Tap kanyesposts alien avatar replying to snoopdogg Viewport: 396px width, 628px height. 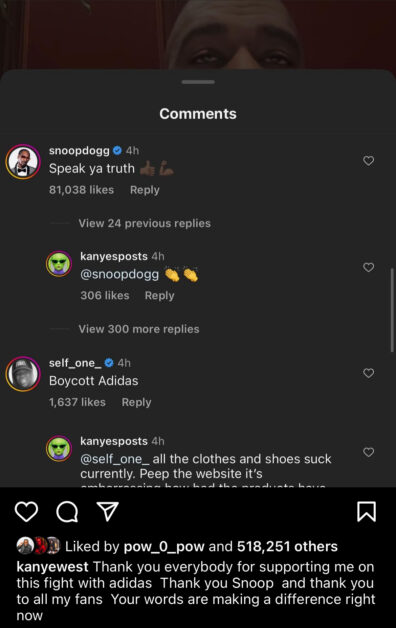coord(59,264)
